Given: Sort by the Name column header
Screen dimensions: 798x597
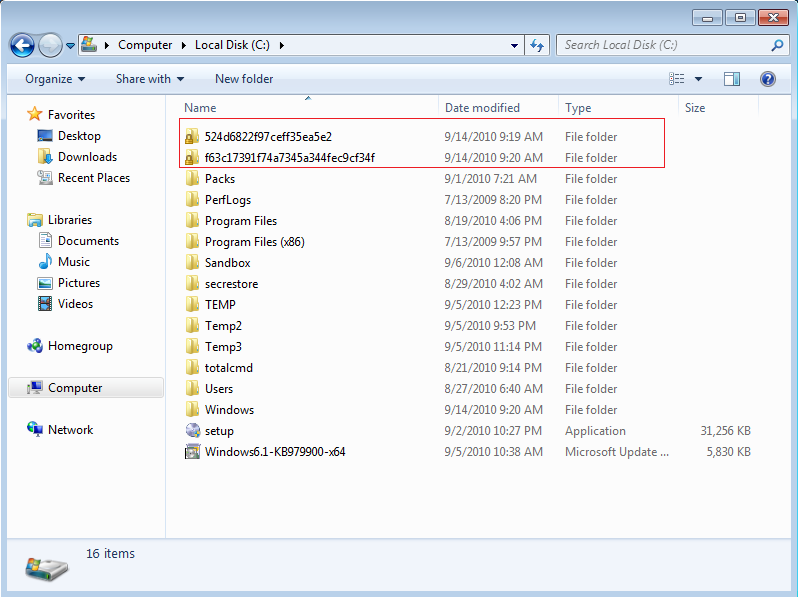Looking at the screenshot, I should coord(308,108).
